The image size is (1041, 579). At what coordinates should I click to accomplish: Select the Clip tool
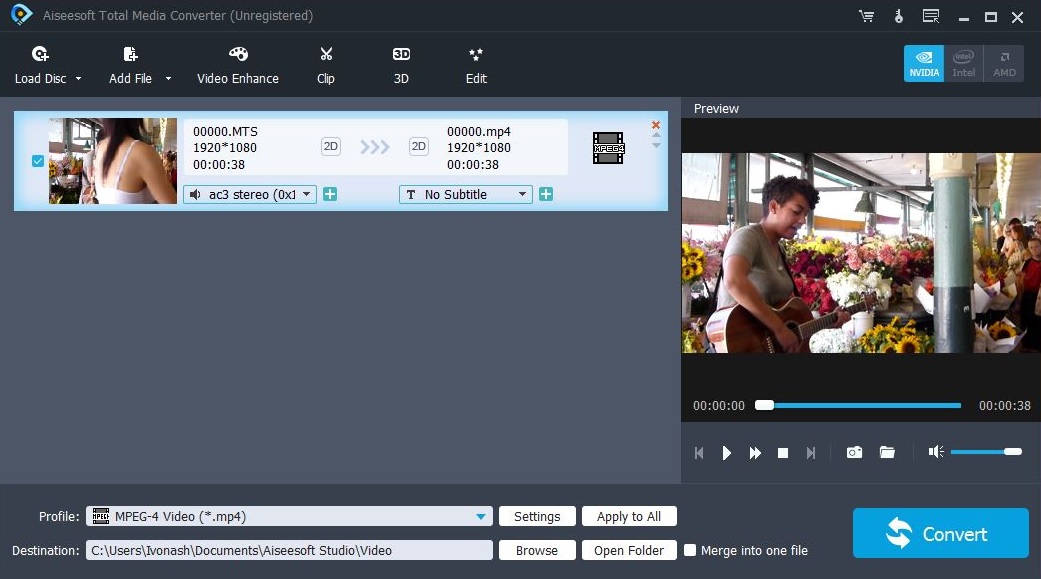[325, 63]
